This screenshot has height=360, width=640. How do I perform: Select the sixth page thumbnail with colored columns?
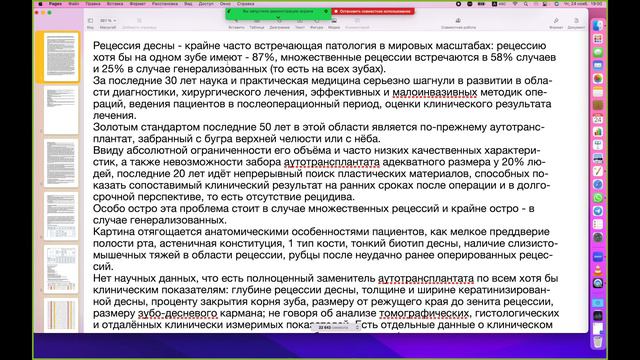61,315
